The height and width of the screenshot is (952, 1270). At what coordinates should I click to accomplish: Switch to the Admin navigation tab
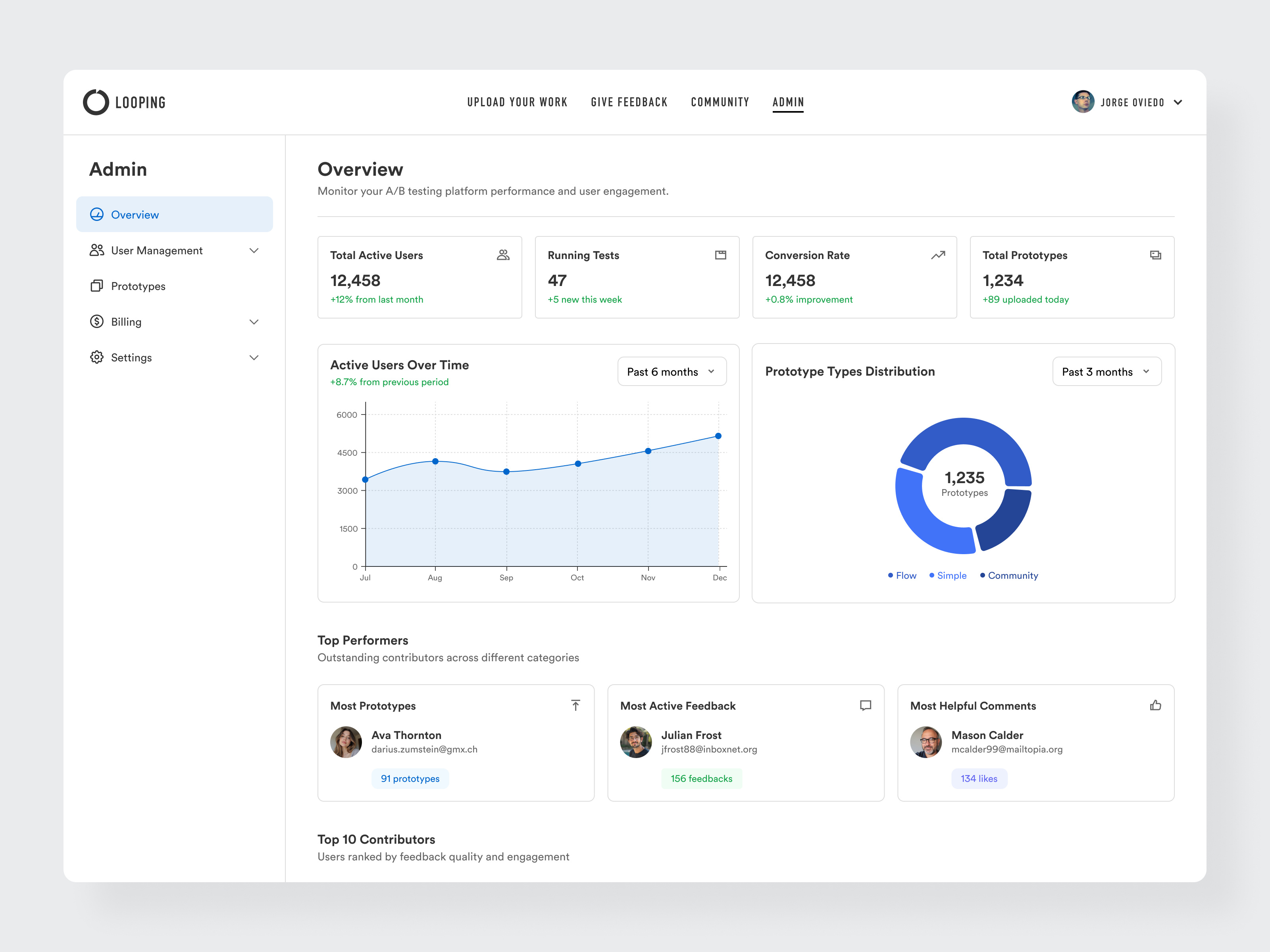tap(788, 102)
